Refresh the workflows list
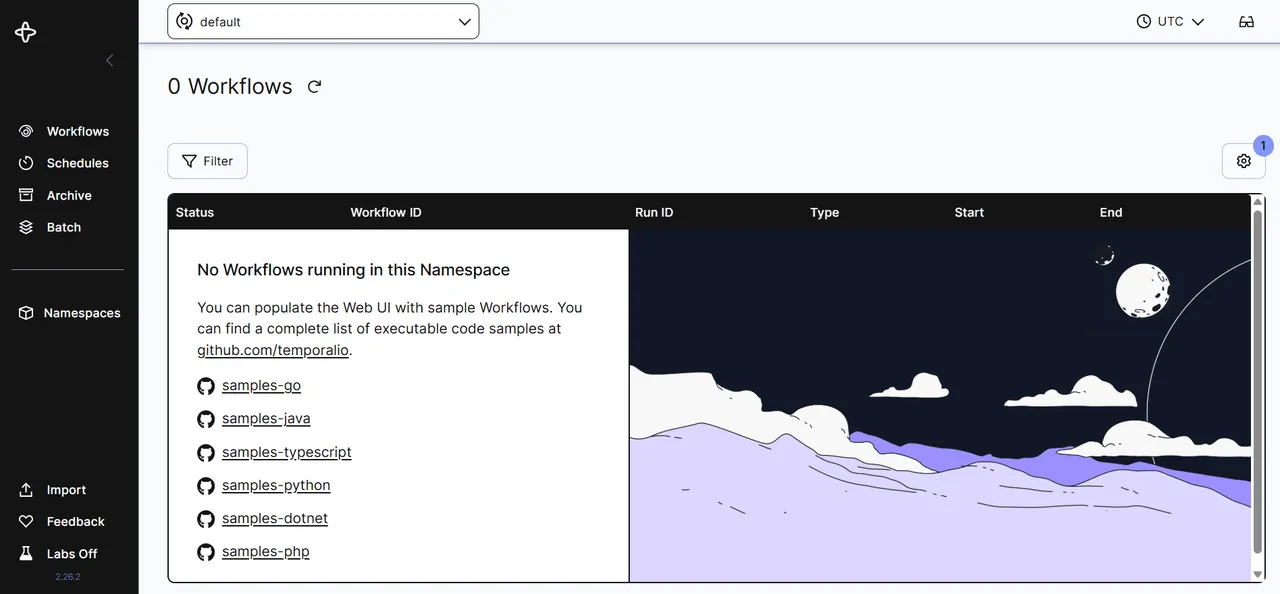Viewport: 1280px width, 594px height. click(x=314, y=87)
